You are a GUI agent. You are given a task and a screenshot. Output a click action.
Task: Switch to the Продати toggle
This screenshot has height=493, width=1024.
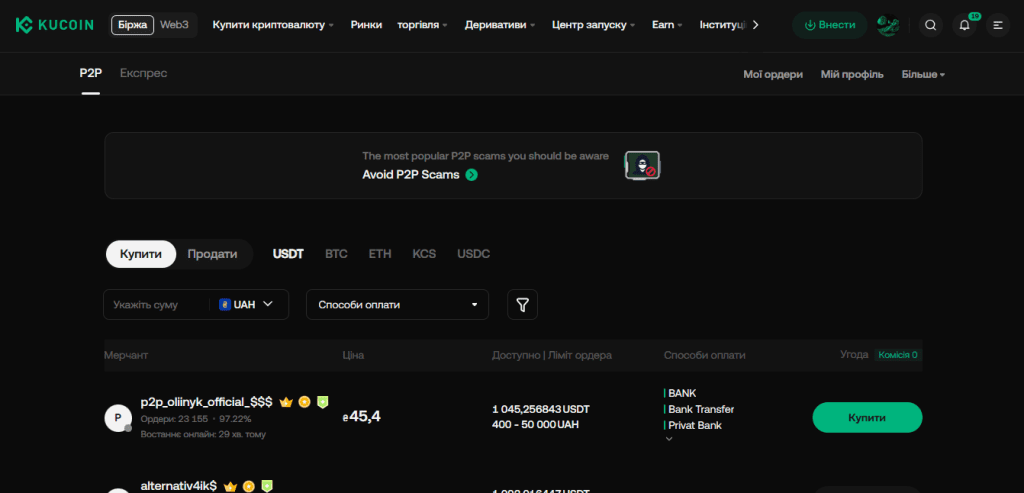coord(212,254)
